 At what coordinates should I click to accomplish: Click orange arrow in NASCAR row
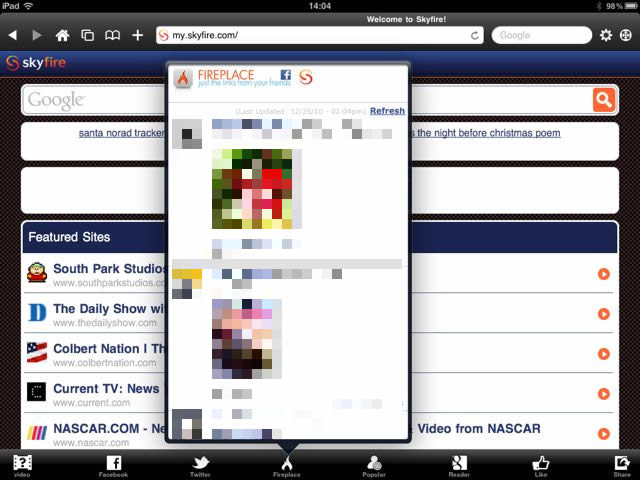tap(604, 433)
